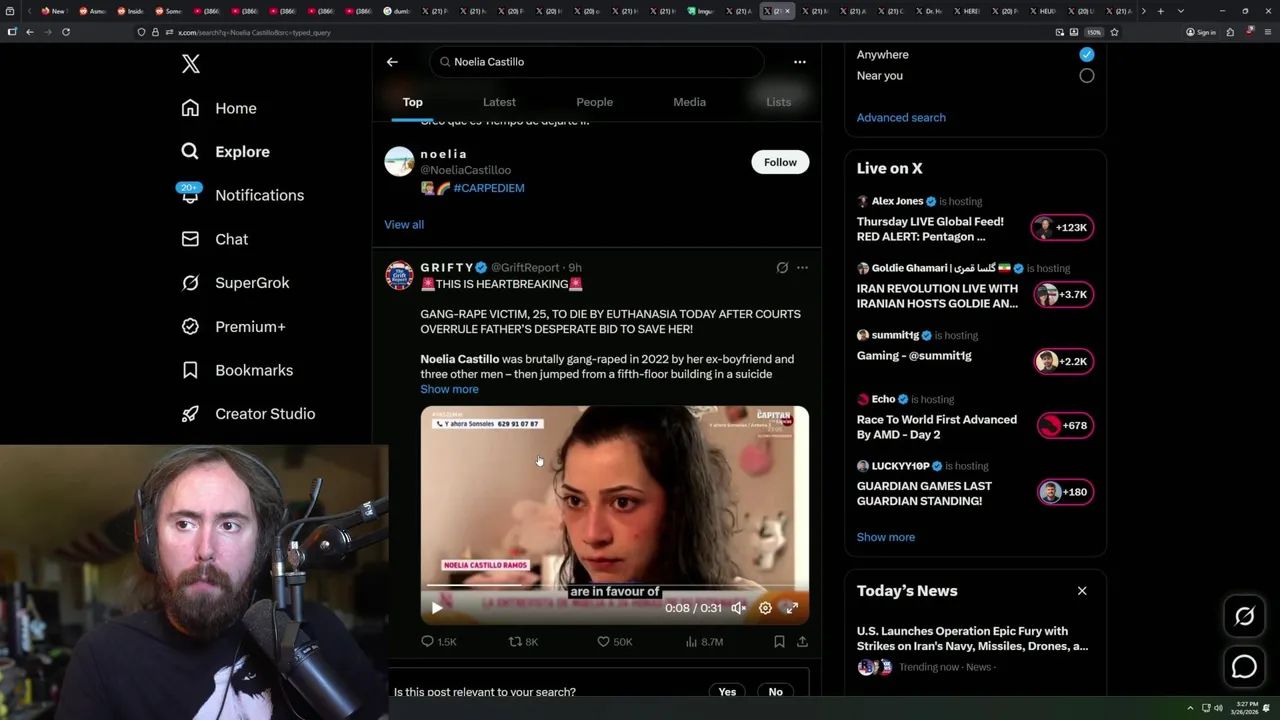This screenshot has width=1280, height=720.
Task: Open Premium+ in the sidebar
Action: point(233,326)
